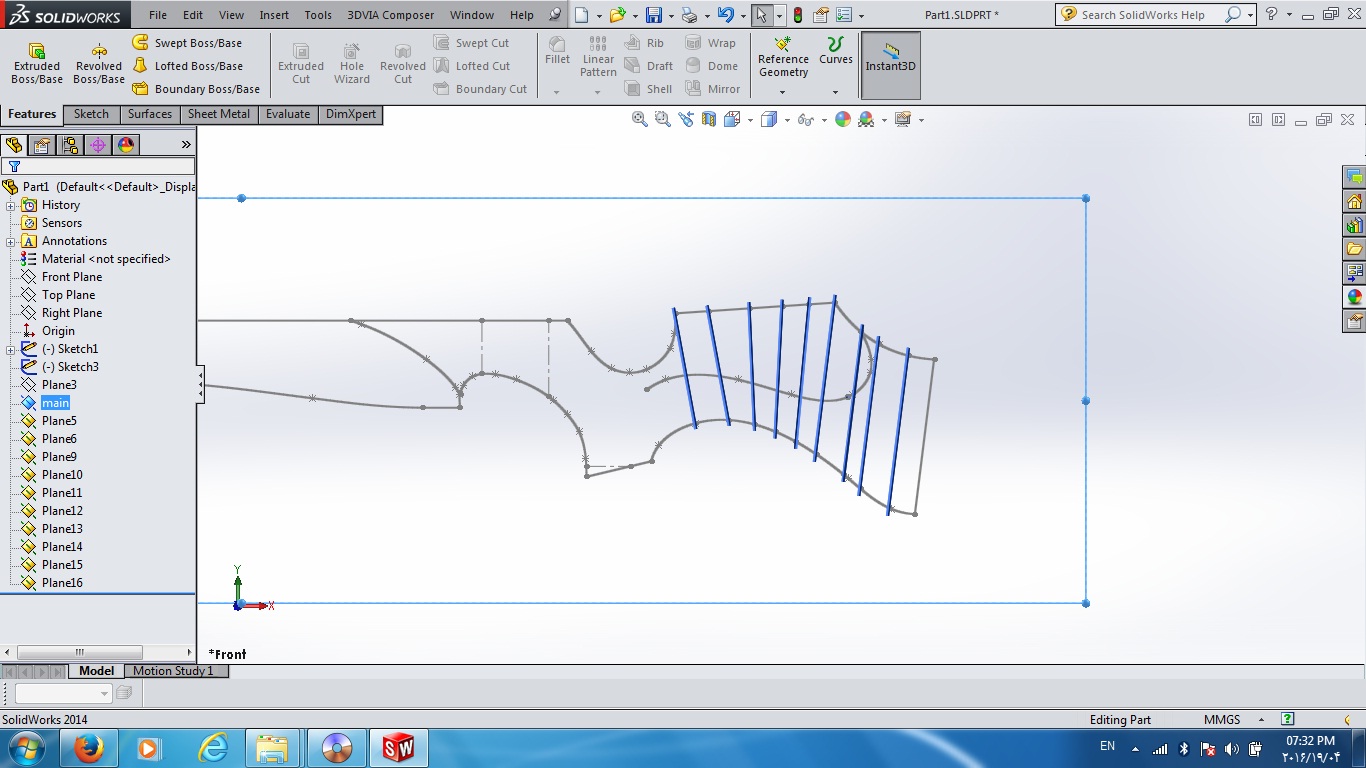Select the Revolved Cut tool
Viewport: 1366px width, 768px height.
[x=402, y=62]
